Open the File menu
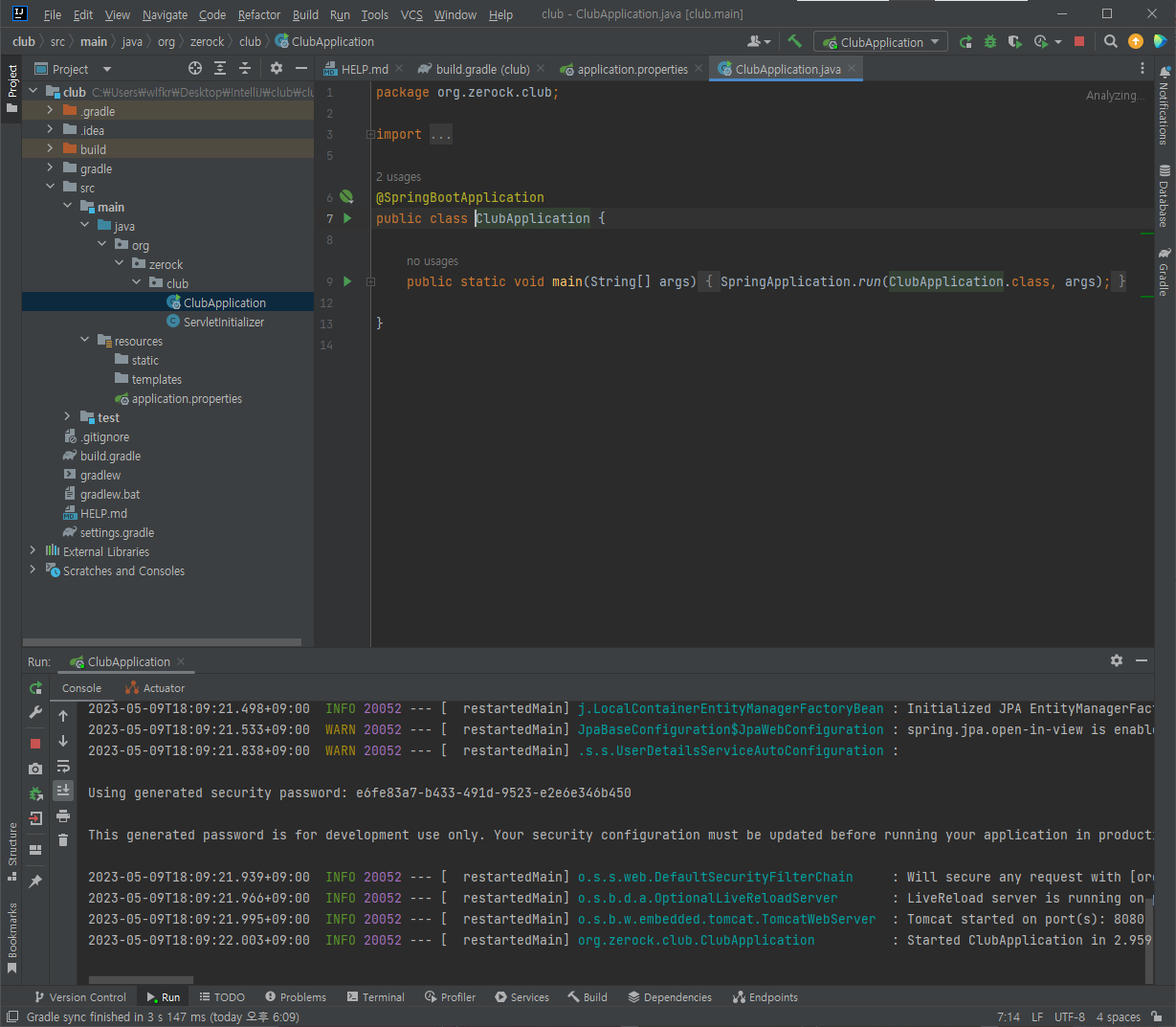This screenshot has height=1027, width=1176. (x=53, y=14)
